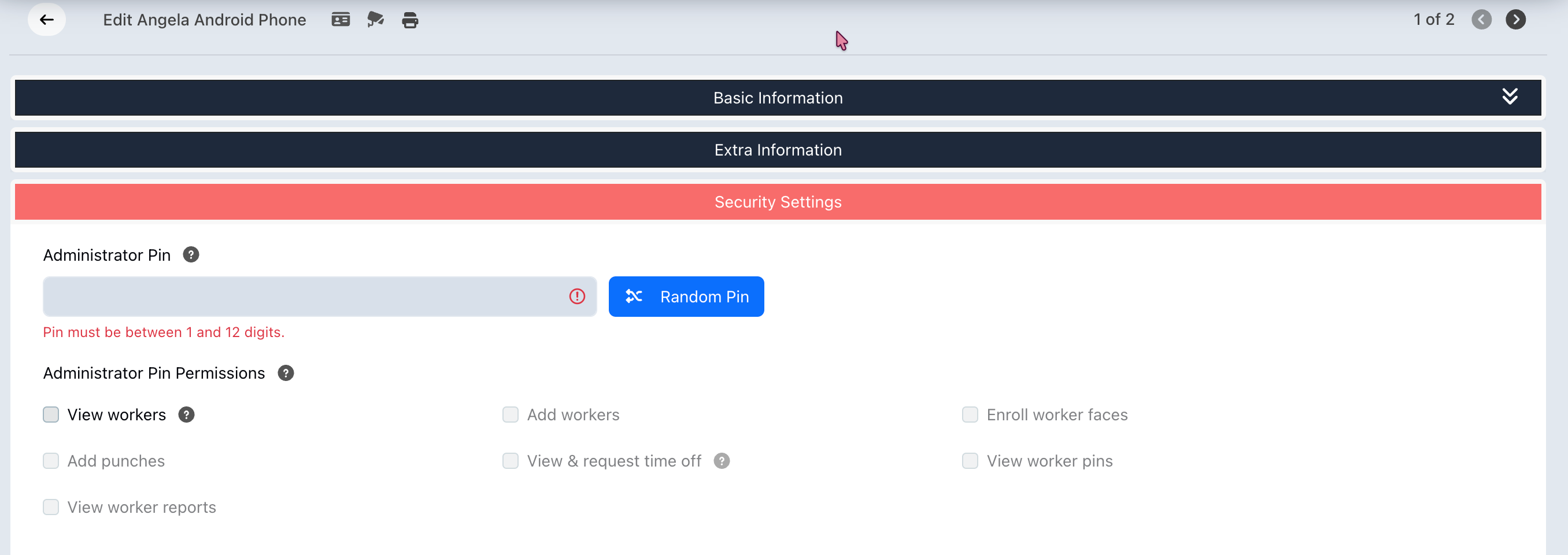
Task: Expand the Extra Information section
Action: click(x=778, y=150)
